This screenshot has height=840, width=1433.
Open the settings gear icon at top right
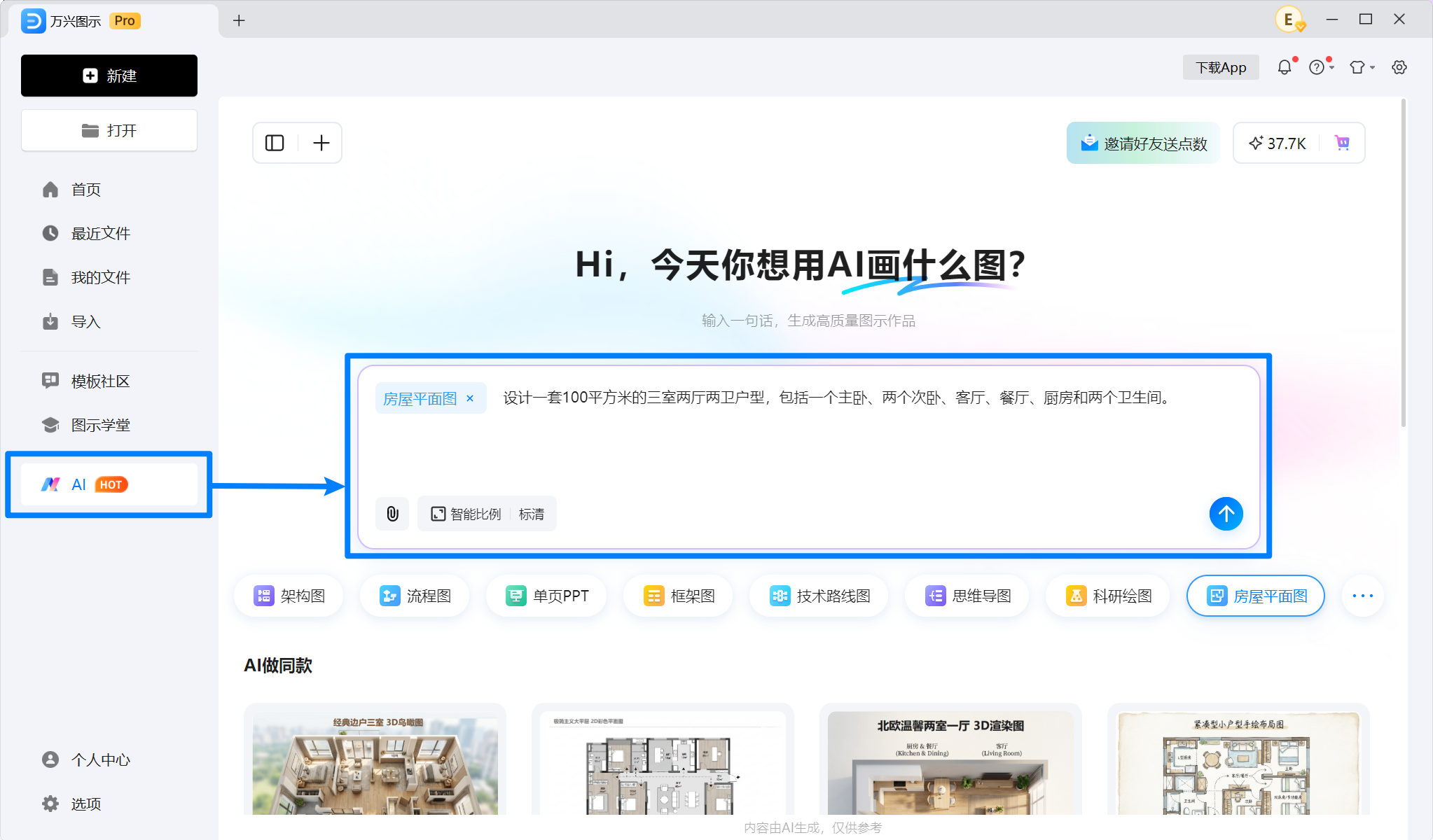[x=1399, y=67]
